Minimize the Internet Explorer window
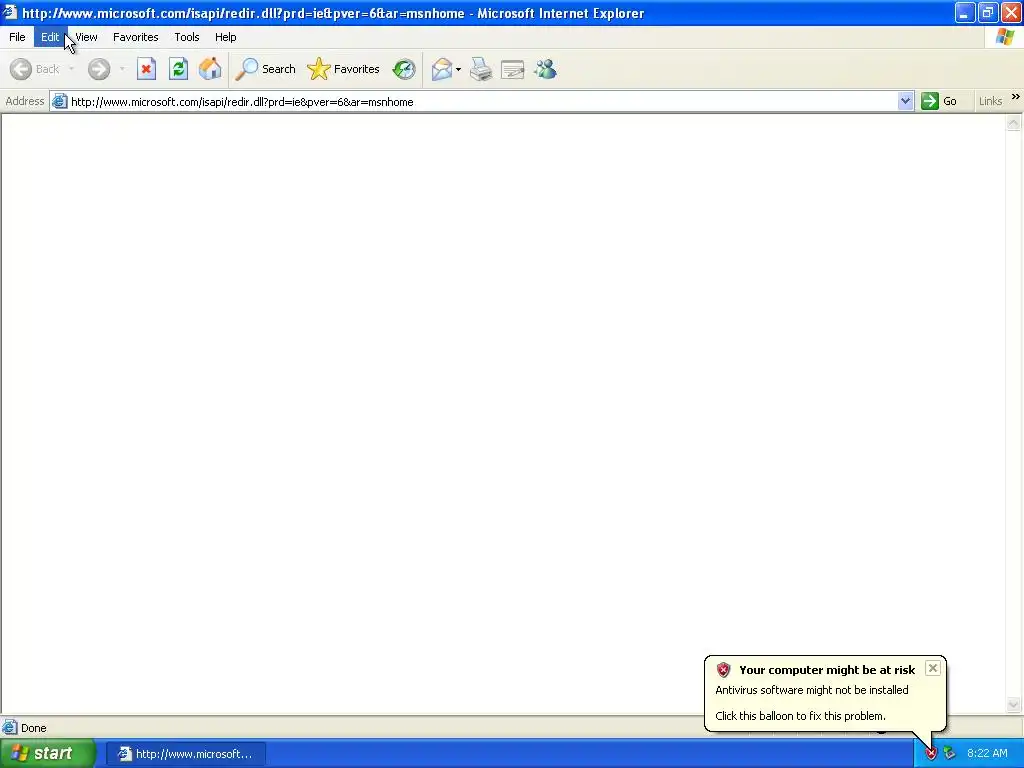The height and width of the screenshot is (768, 1024). 965,12
